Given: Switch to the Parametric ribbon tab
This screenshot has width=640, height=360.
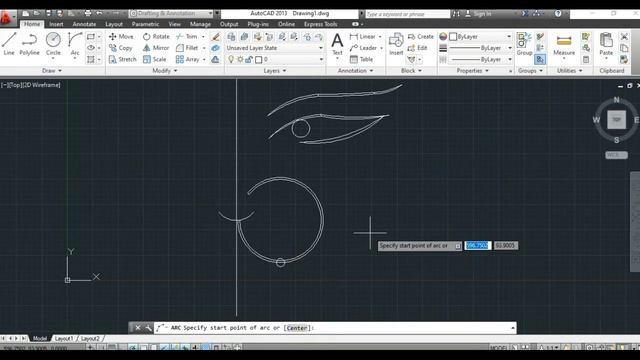Looking at the screenshot, I should [x=145, y=24].
